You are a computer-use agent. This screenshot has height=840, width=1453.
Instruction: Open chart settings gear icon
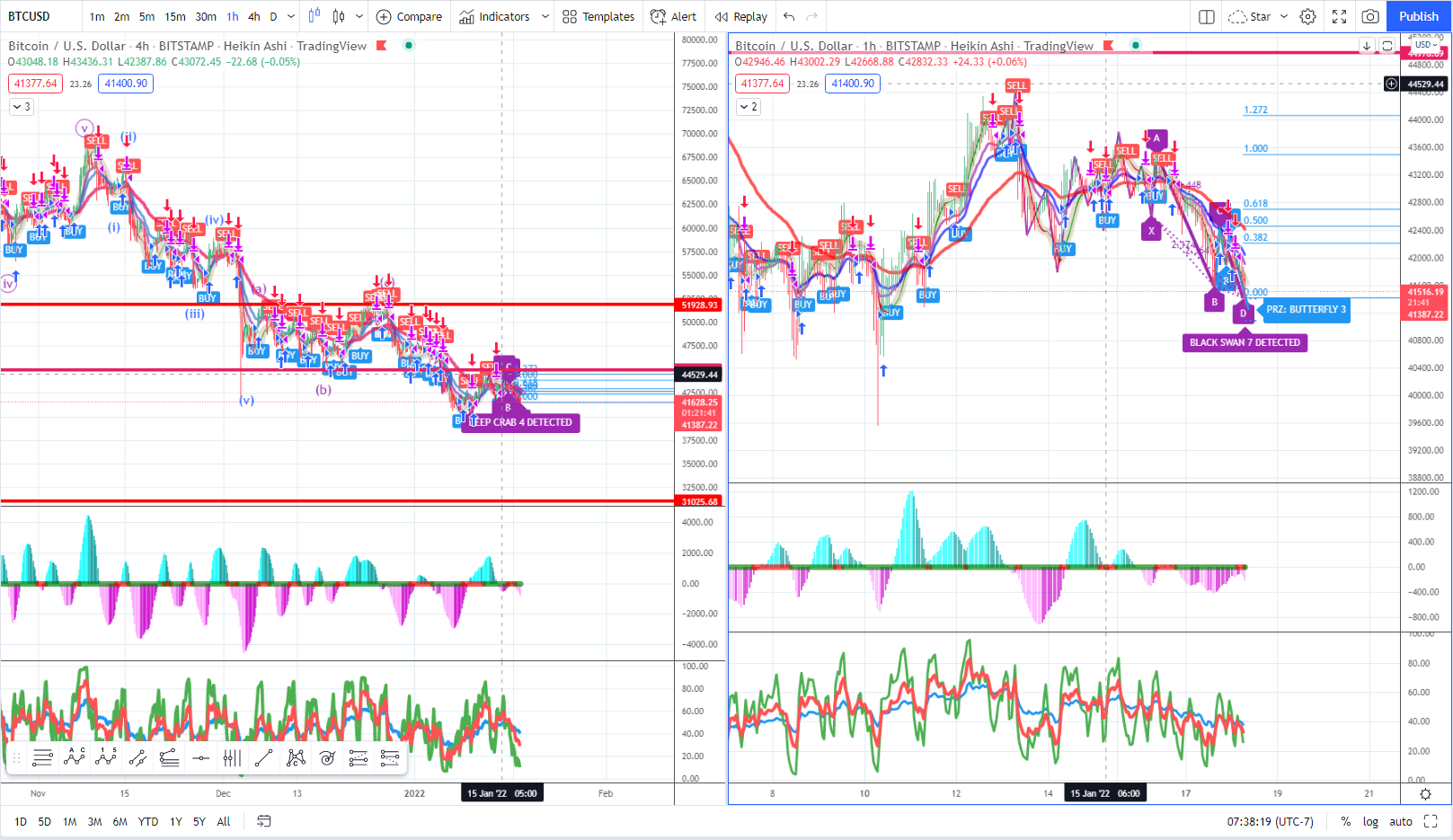coord(1308,16)
